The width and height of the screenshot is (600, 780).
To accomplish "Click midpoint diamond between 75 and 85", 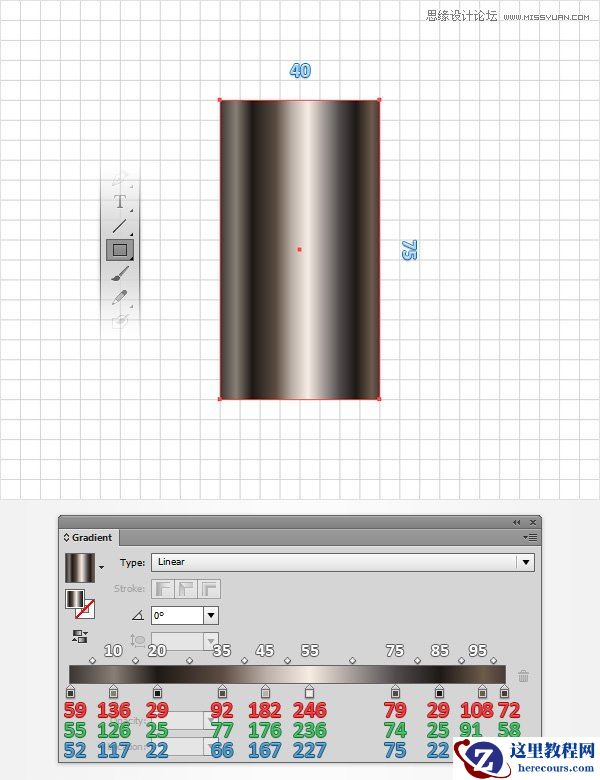I will 417,661.
